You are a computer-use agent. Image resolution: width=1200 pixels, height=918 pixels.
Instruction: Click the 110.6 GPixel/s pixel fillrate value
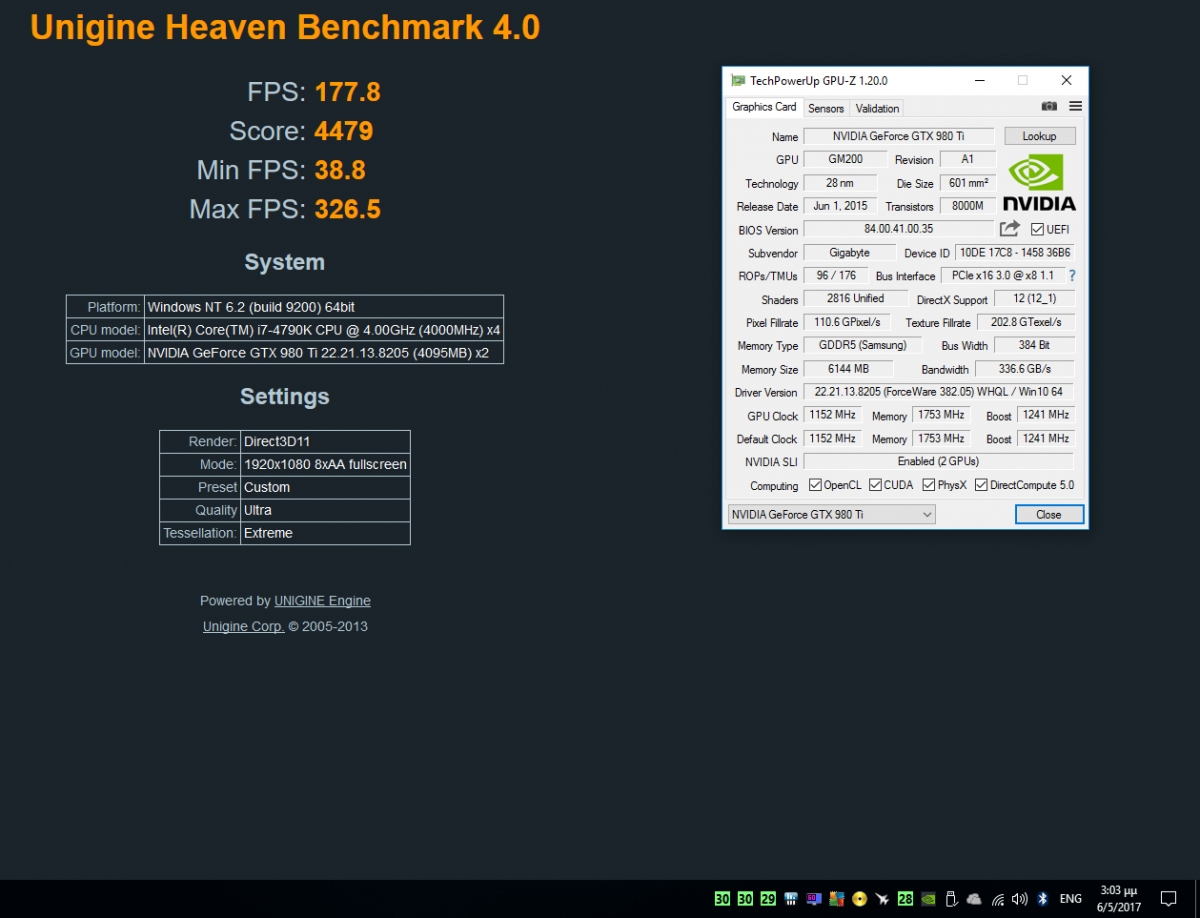pos(847,322)
